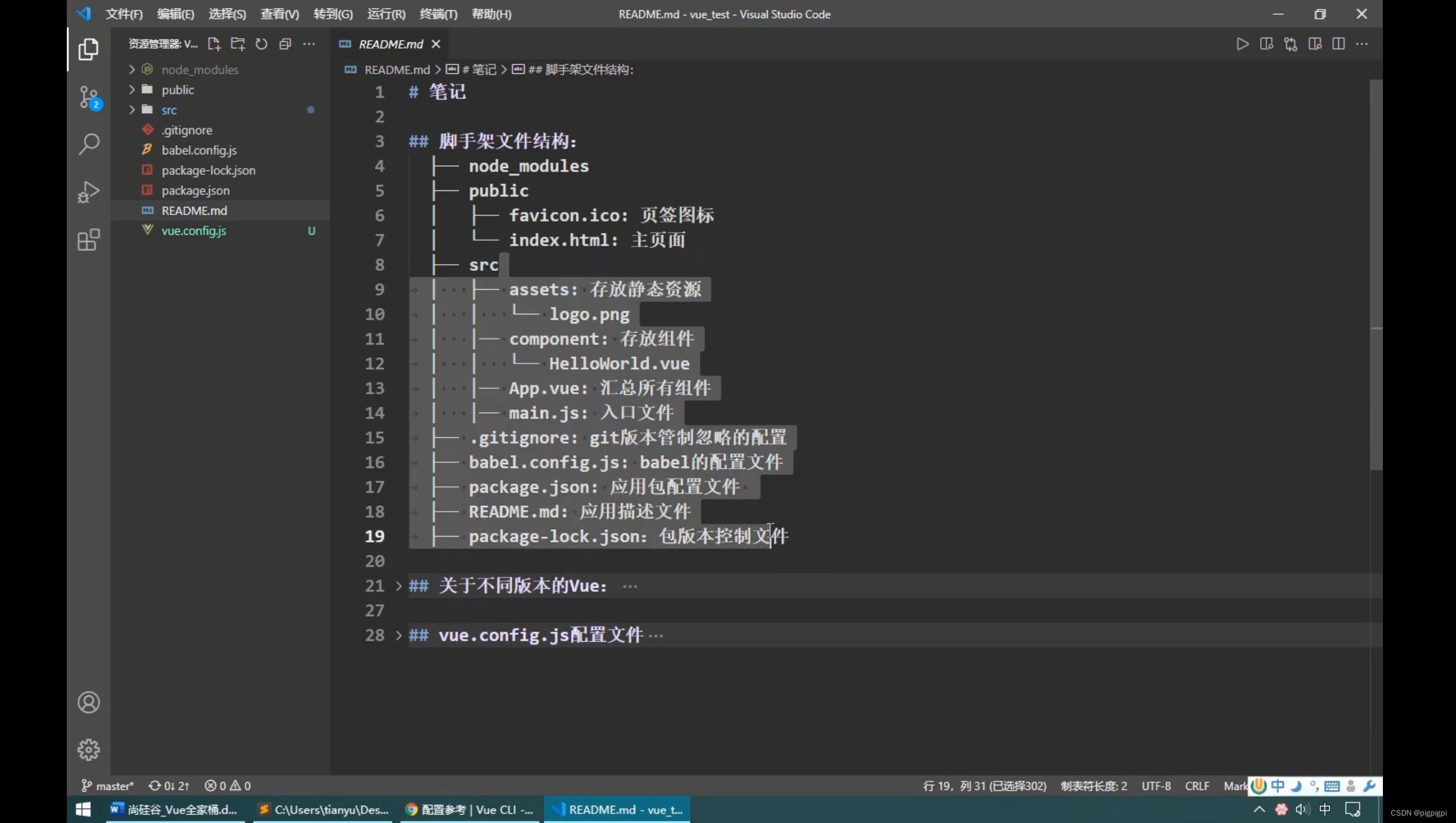The height and width of the screenshot is (823, 1456).
Task: Open explorer more actions ellipsis
Action: (x=309, y=44)
